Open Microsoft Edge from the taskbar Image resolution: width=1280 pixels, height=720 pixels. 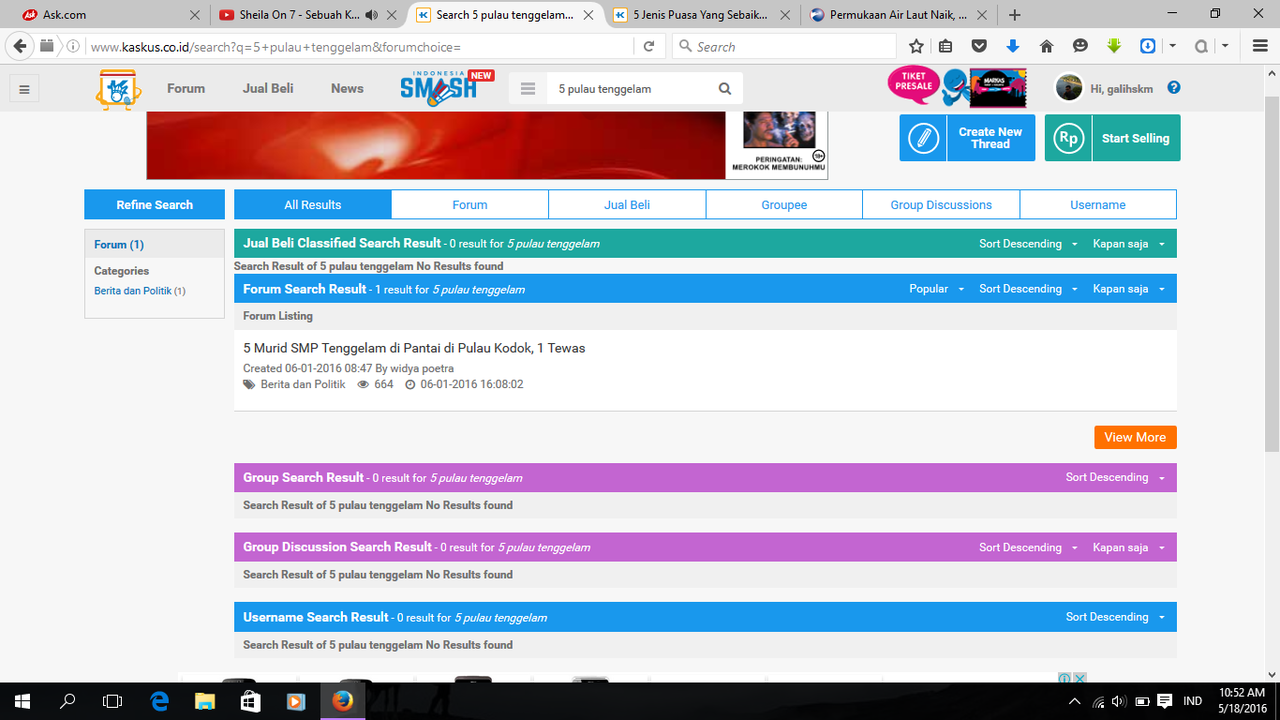(x=159, y=701)
